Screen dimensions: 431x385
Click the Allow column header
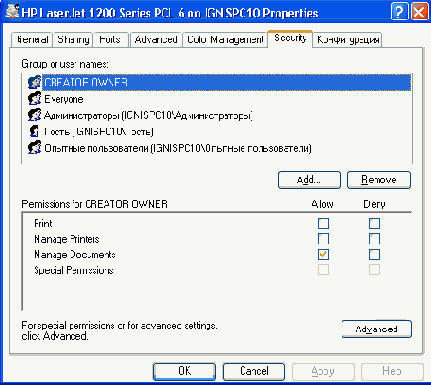click(x=322, y=204)
